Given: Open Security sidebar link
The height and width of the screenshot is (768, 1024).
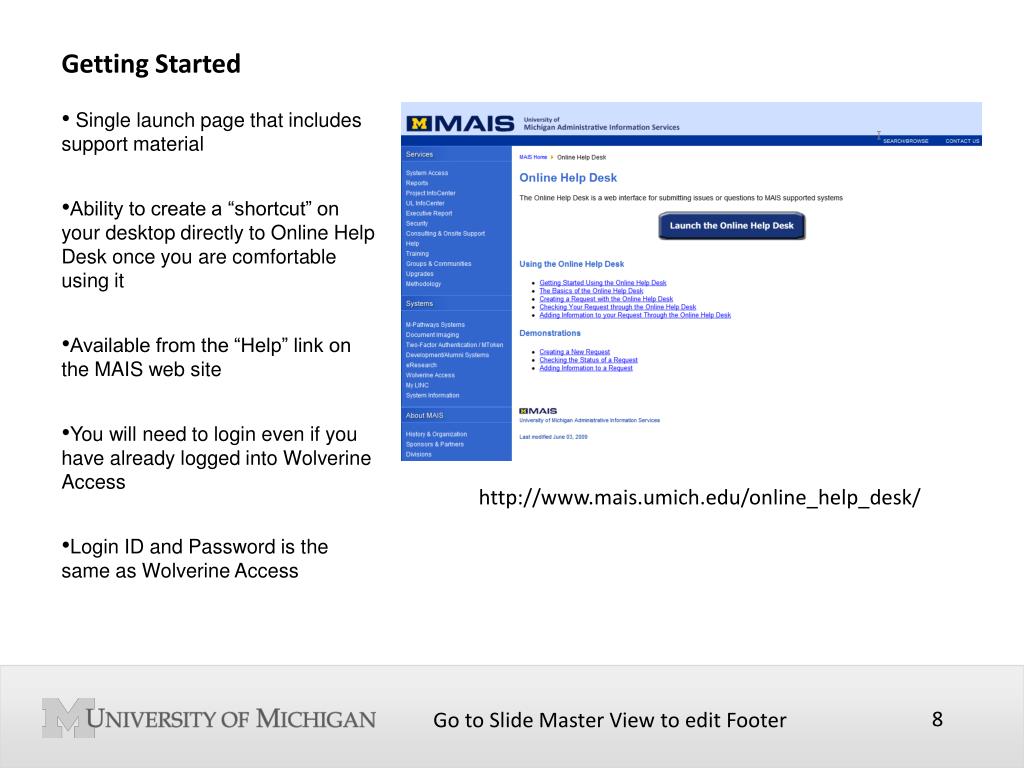Looking at the screenshot, I should point(417,223).
